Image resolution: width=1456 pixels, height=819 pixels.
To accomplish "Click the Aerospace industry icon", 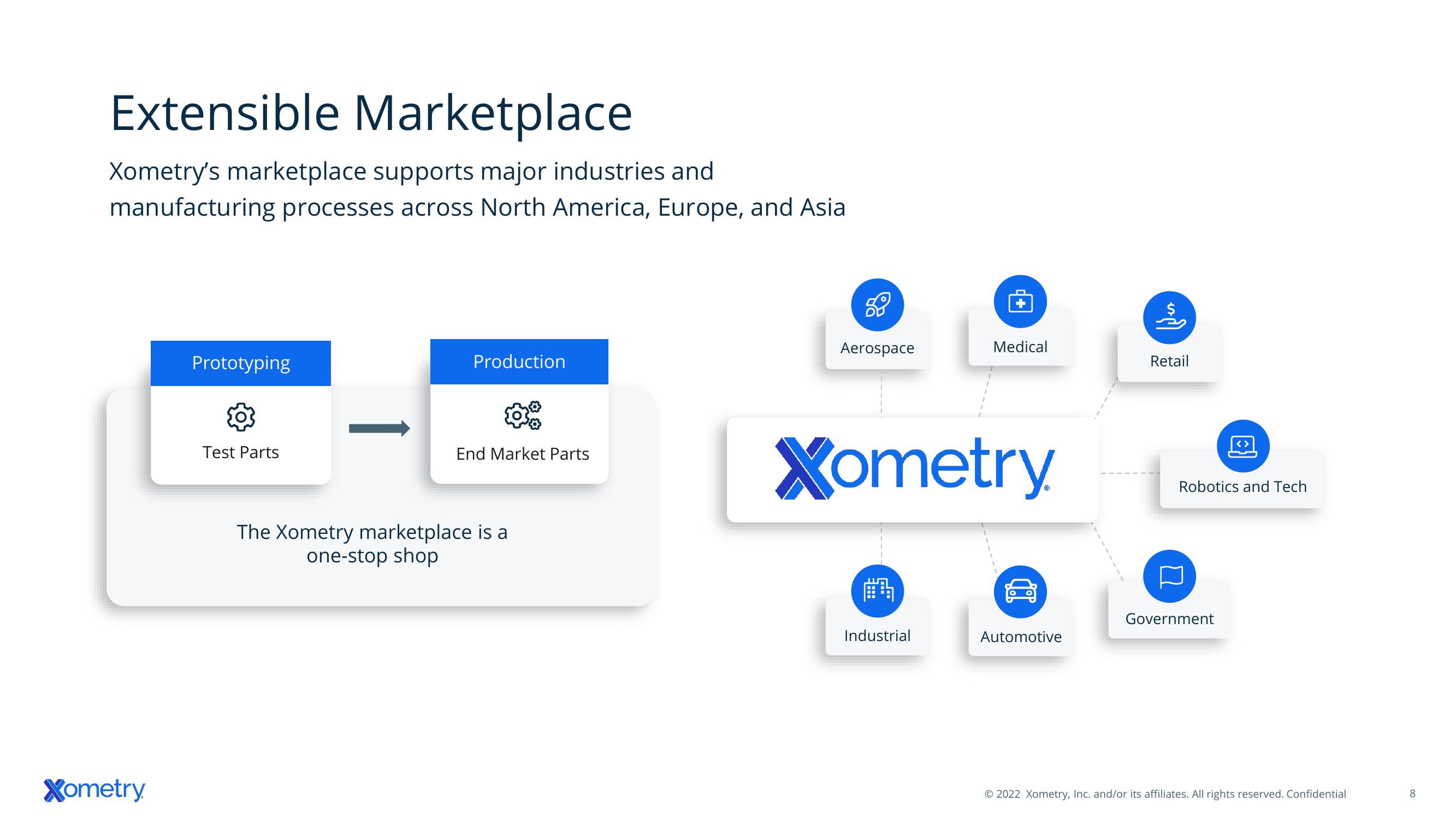I will point(878,303).
